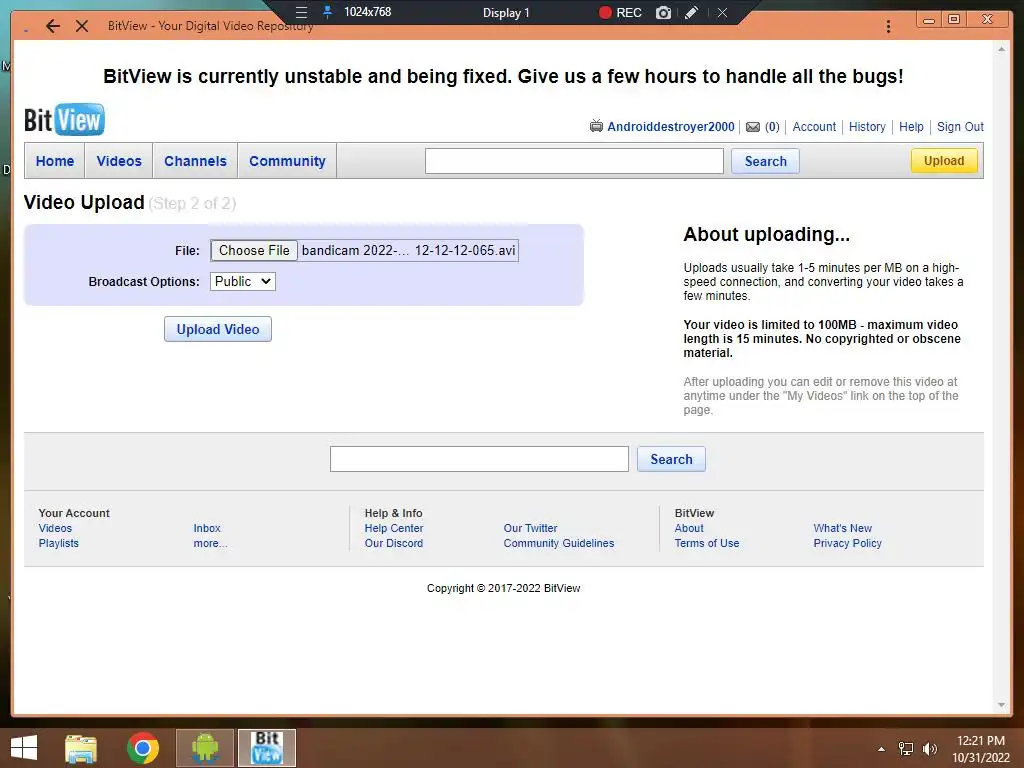This screenshot has width=1024, height=768.
Task: Click the yellow Upload button
Action: [x=944, y=161]
